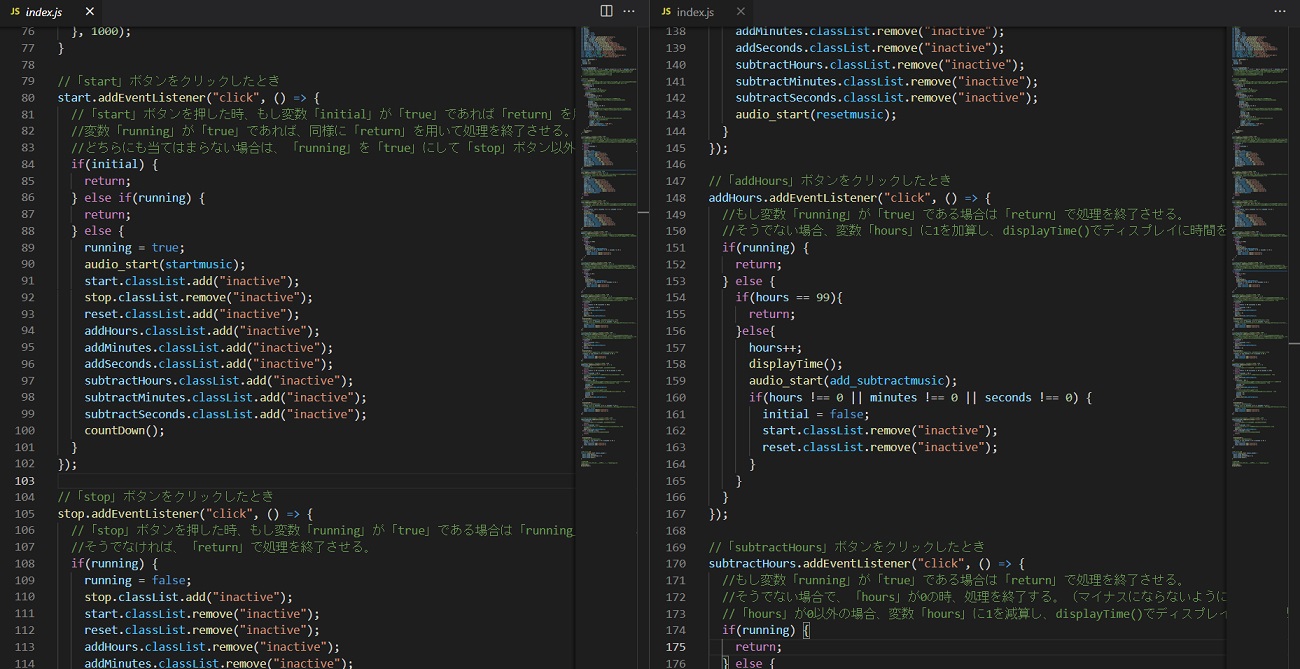
Task: Place the cursor on audio_start(resetmusic); line
Action: pyautogui.click(x=816, y=115)
